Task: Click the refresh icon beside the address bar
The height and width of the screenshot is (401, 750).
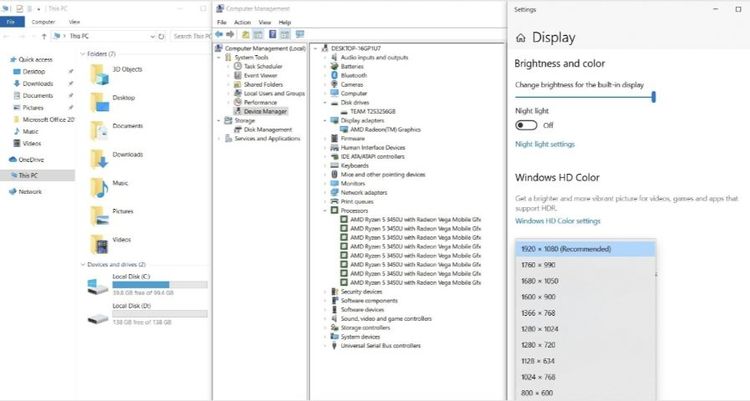Action: coord(162,36)
